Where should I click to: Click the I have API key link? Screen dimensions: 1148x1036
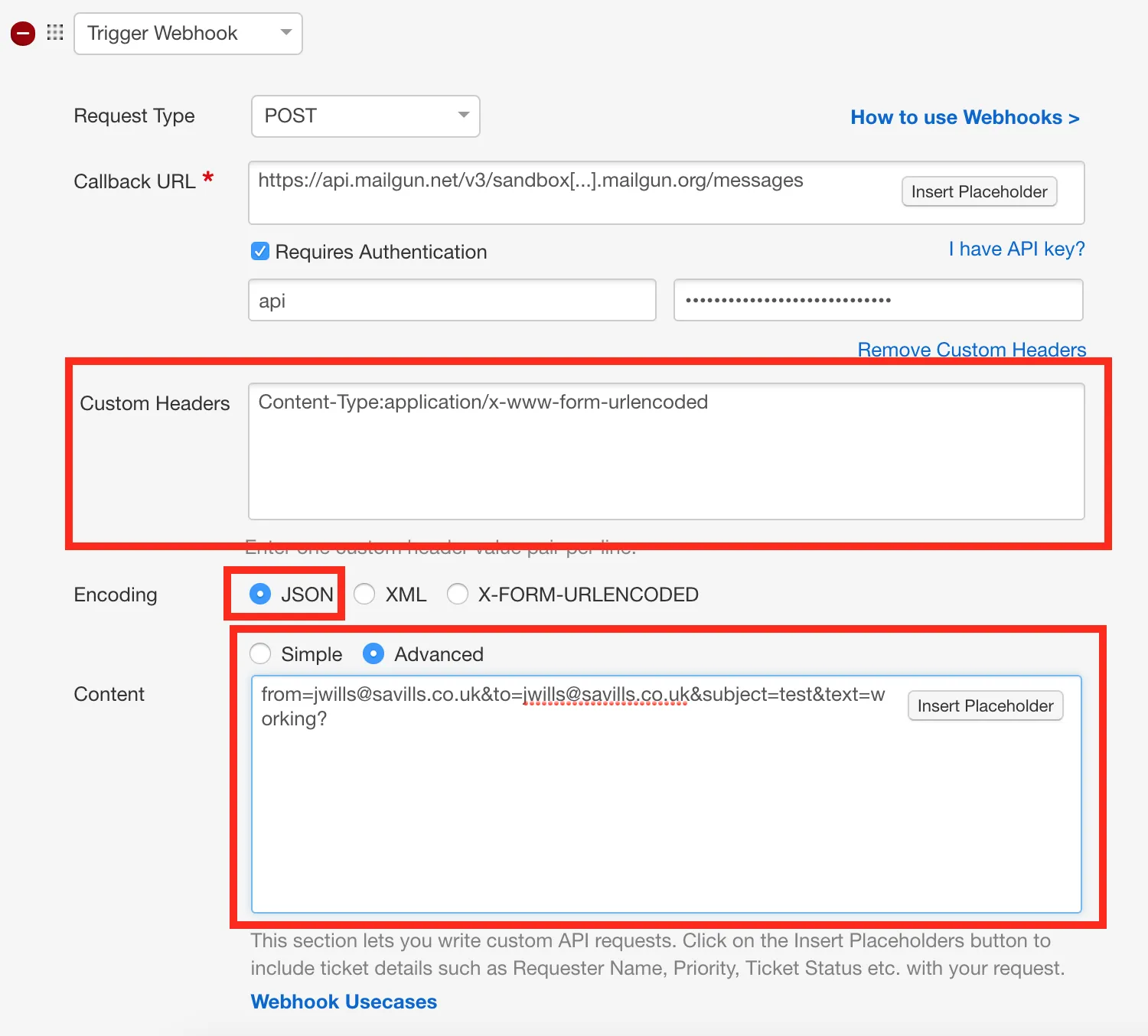coord(1016,249)
